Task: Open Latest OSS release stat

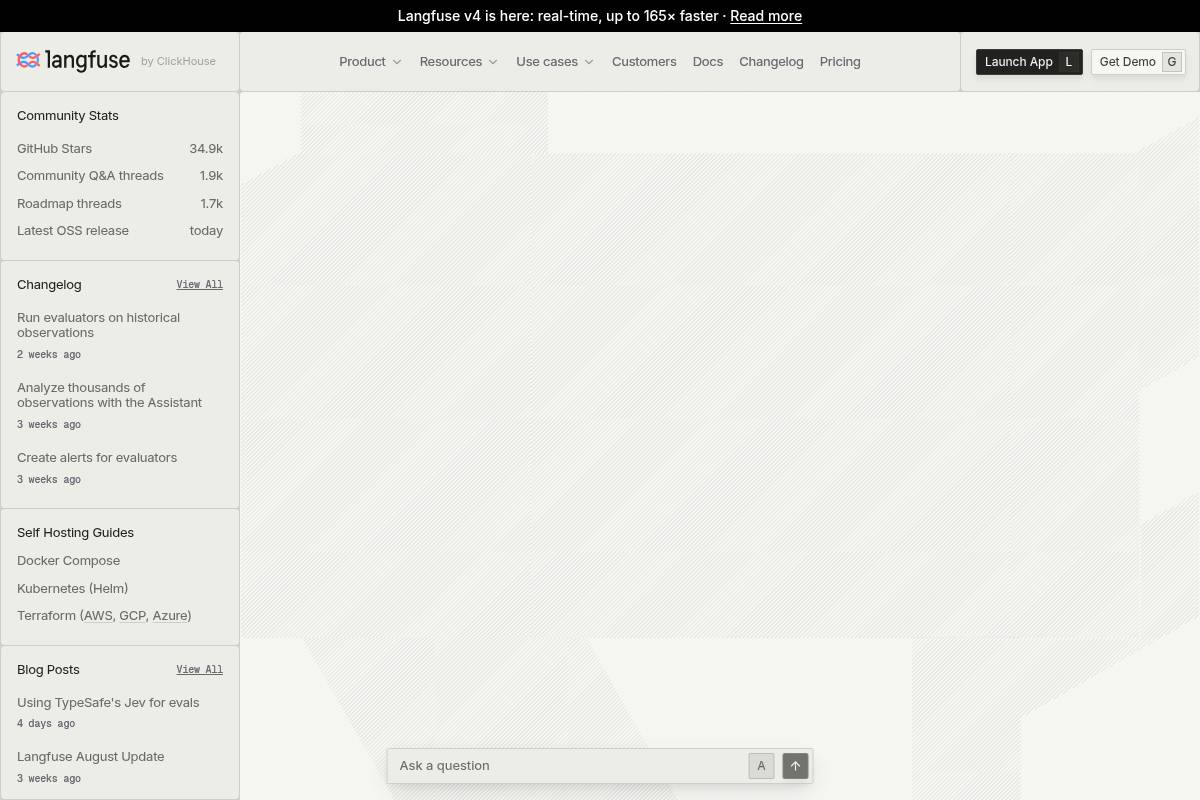Action: click(x=120, y=231)
